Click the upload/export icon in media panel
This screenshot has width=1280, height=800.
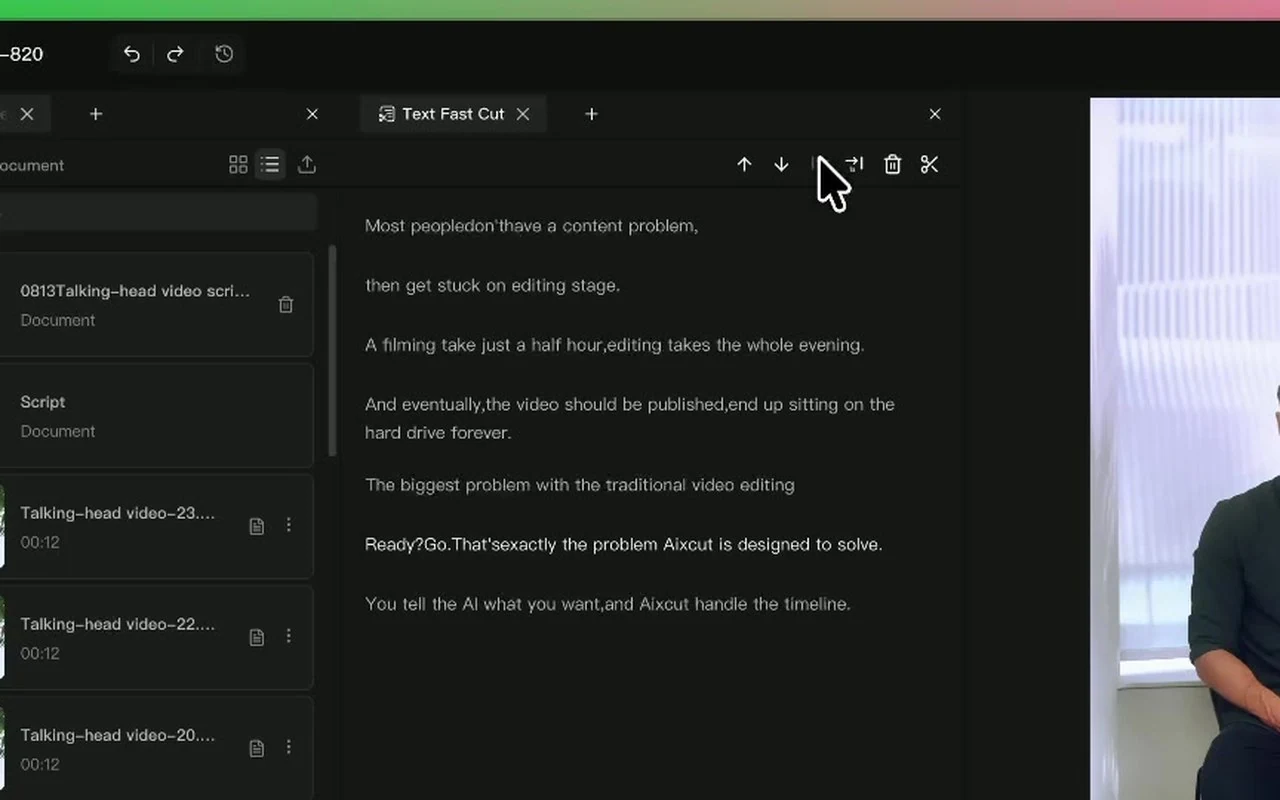(307, 165)
